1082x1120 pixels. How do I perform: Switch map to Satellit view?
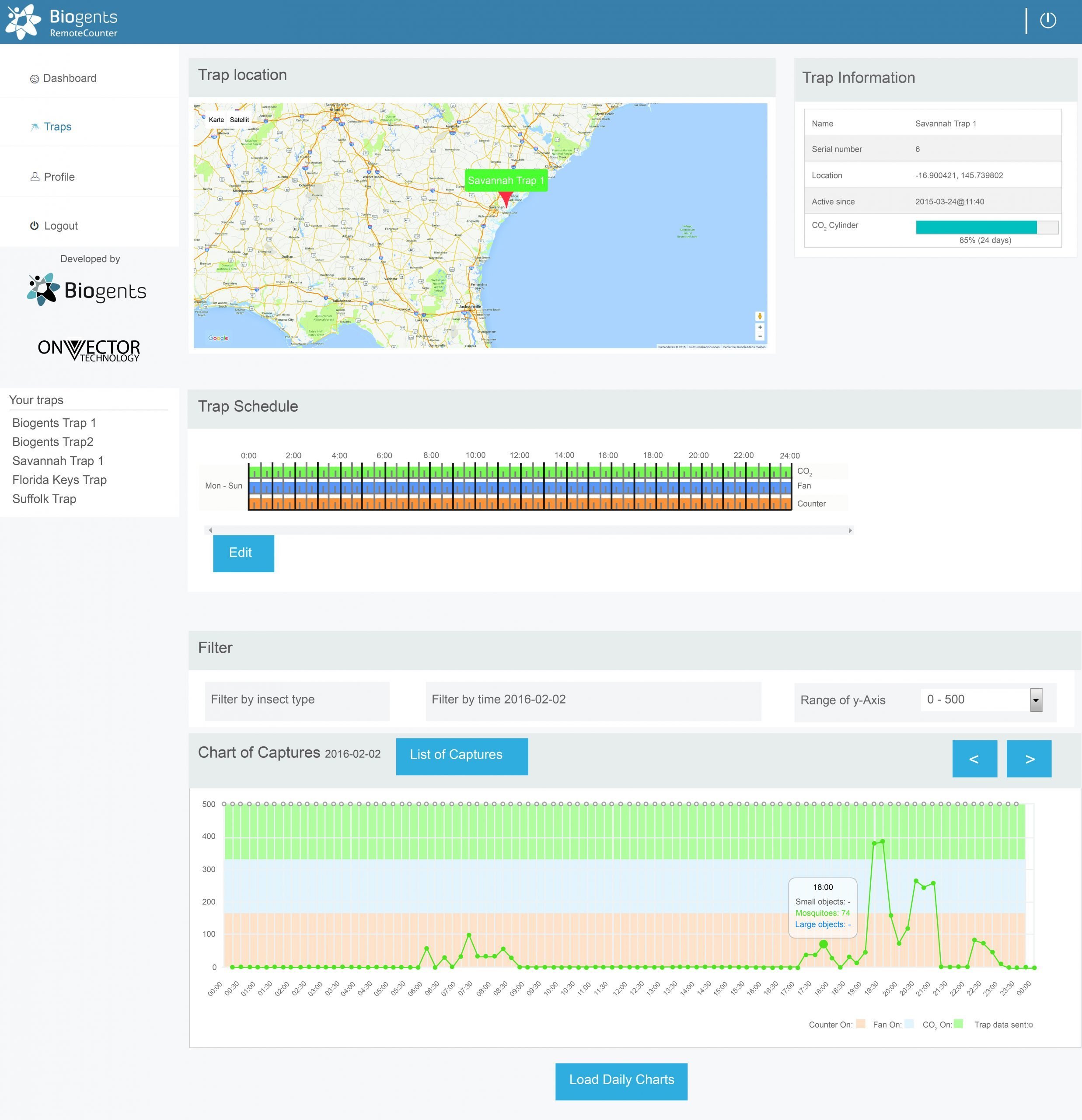point(239,120)
